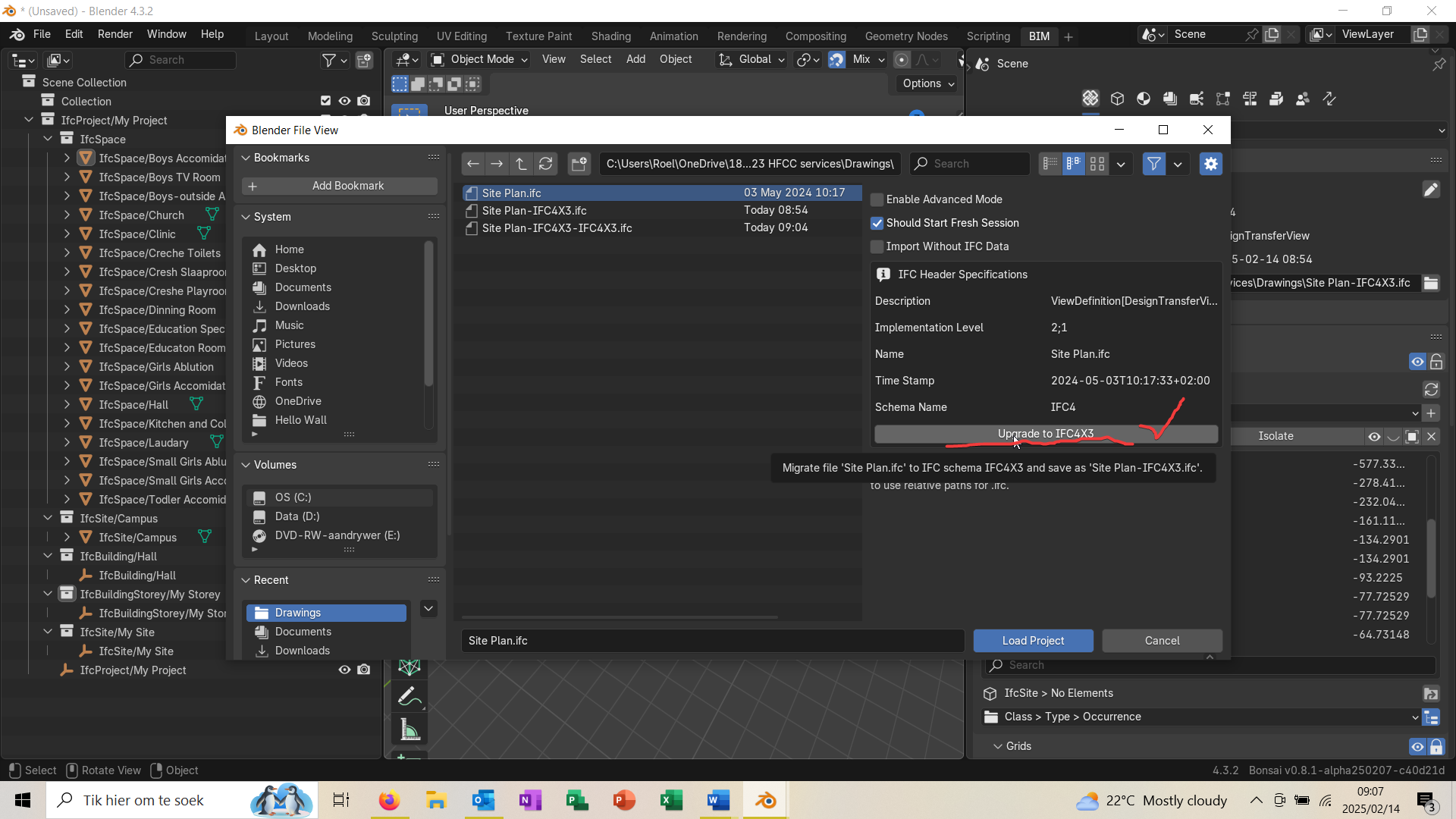This screenshot has width=1456, height=819.
Task: Click the Upgrade to IFC4X3 button
Action: 1045,434
